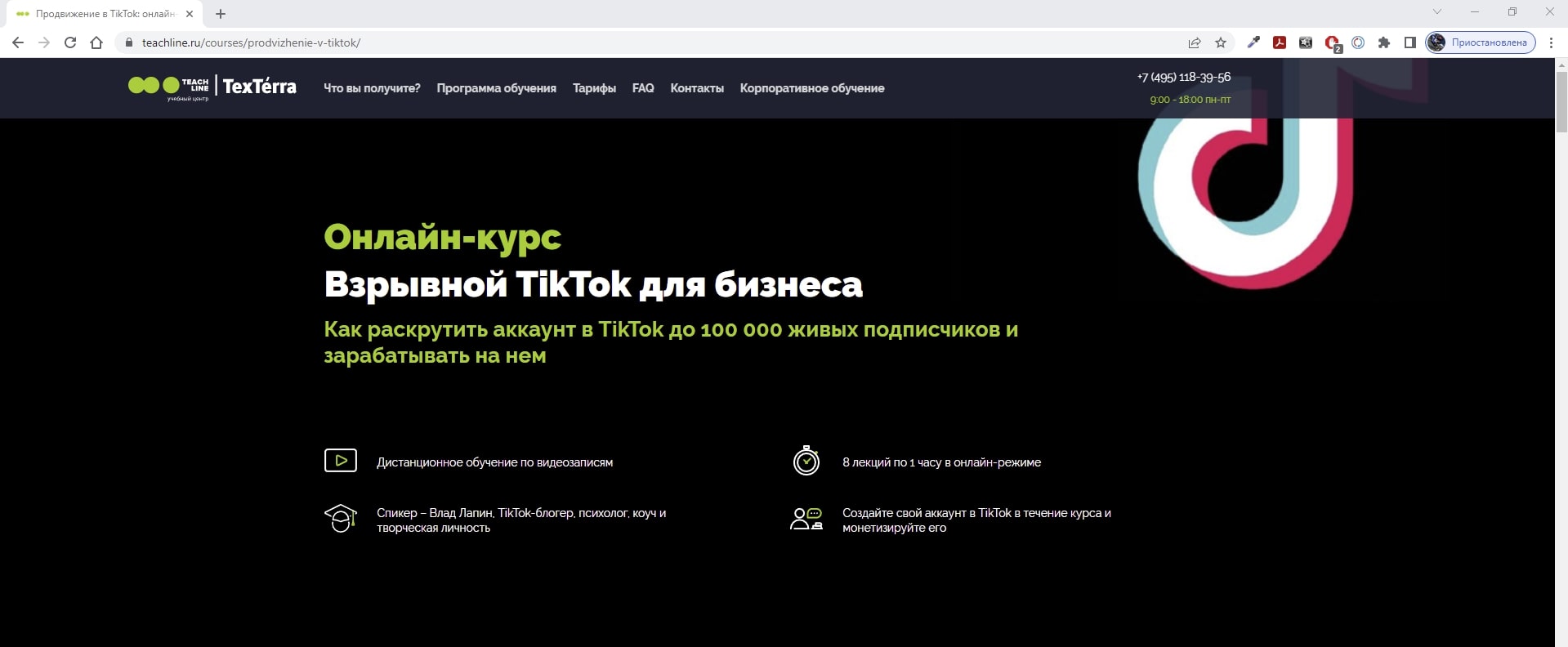Open the ad blocker extension with badge 2
Viewport: 1568px width, 647px height.
(1333, 44)
